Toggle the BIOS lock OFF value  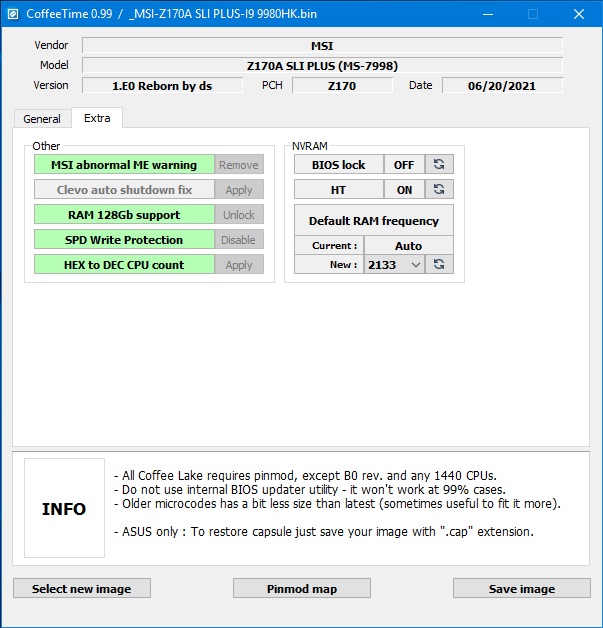[x=404, y=164]
